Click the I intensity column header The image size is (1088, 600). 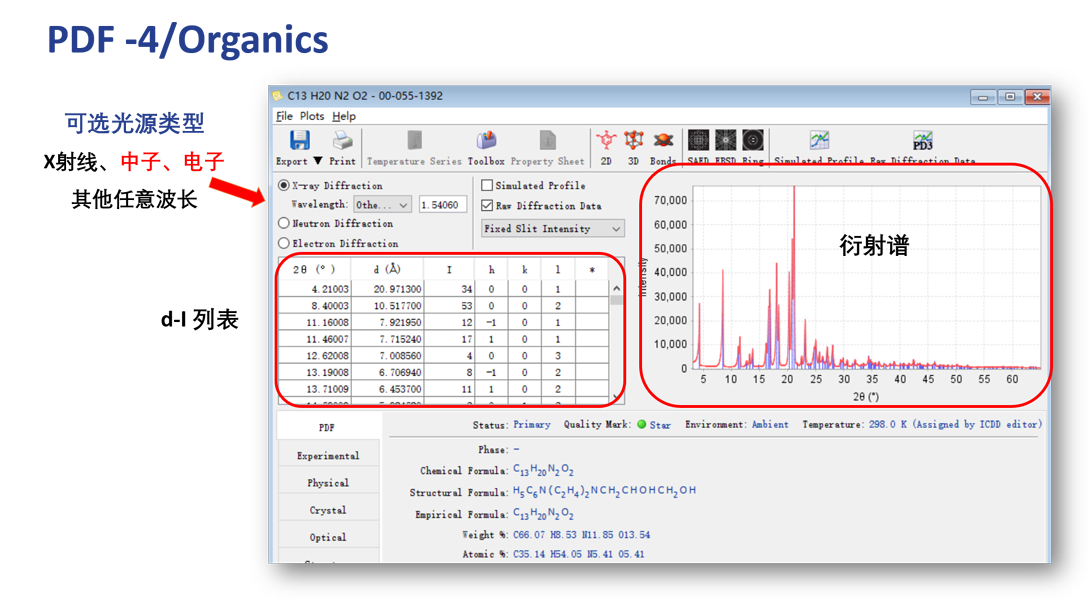pos(449,269)
